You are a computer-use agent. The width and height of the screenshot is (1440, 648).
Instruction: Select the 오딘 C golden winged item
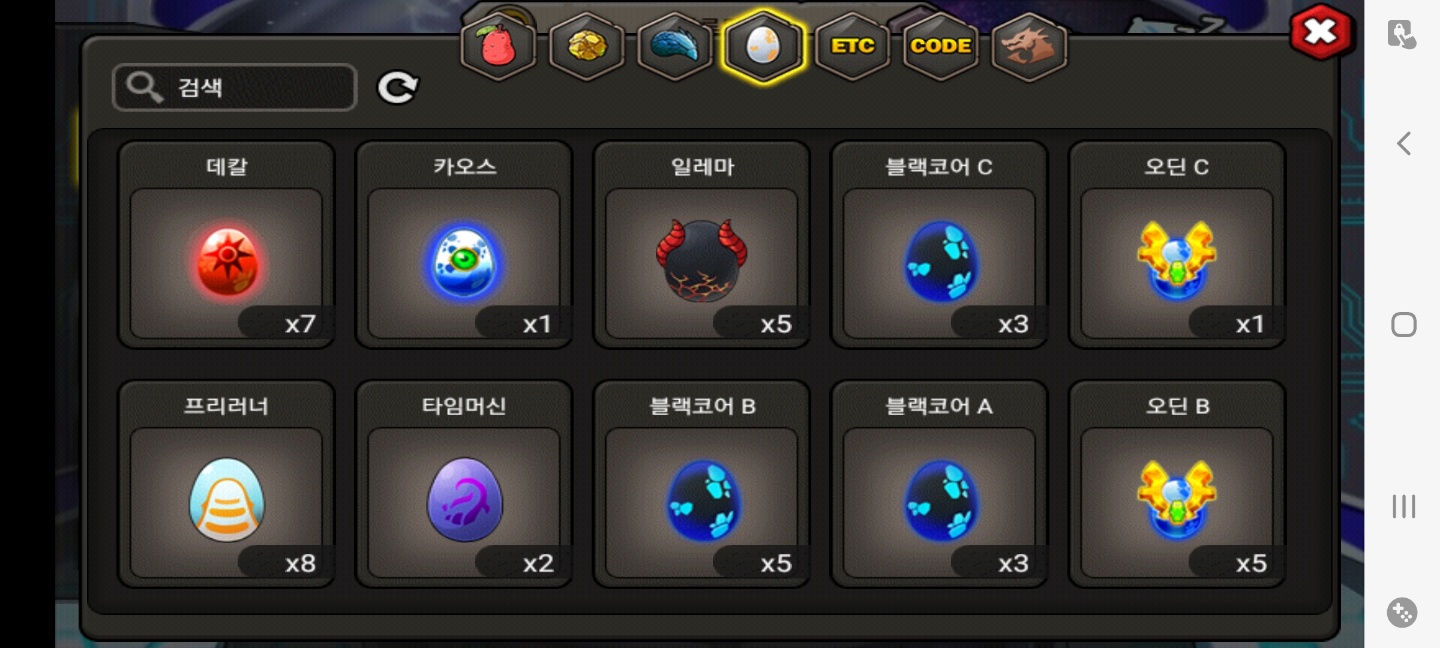1177,245
